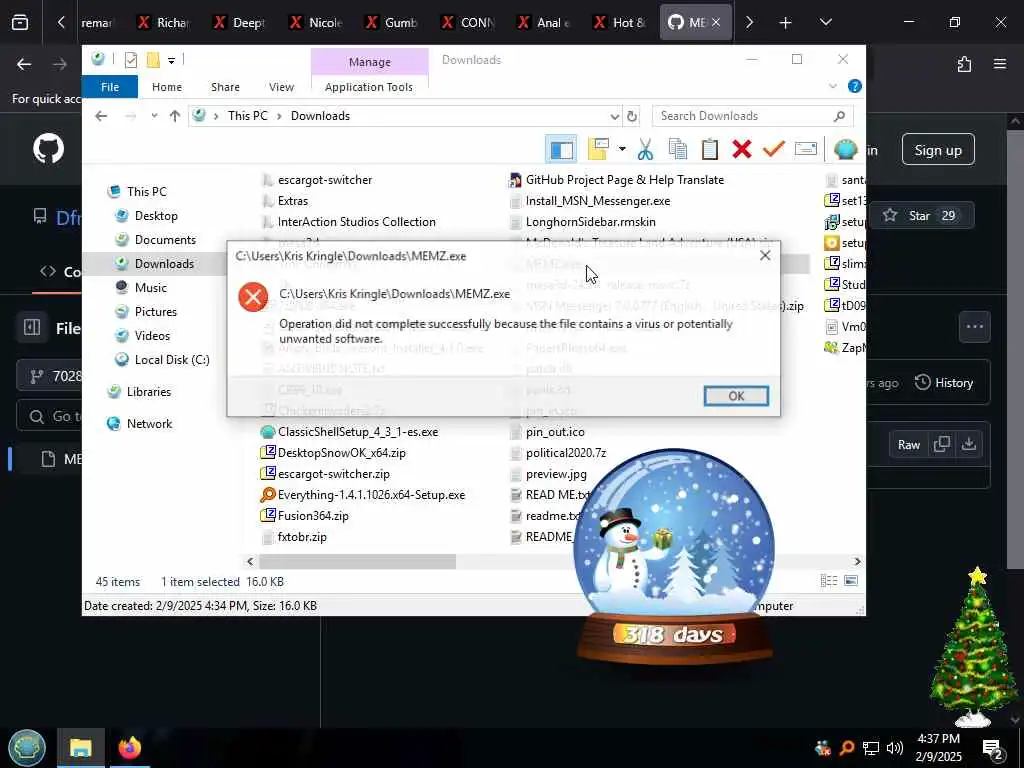Click the horizontal scrollbar in file list

click(x=357, y=562)
